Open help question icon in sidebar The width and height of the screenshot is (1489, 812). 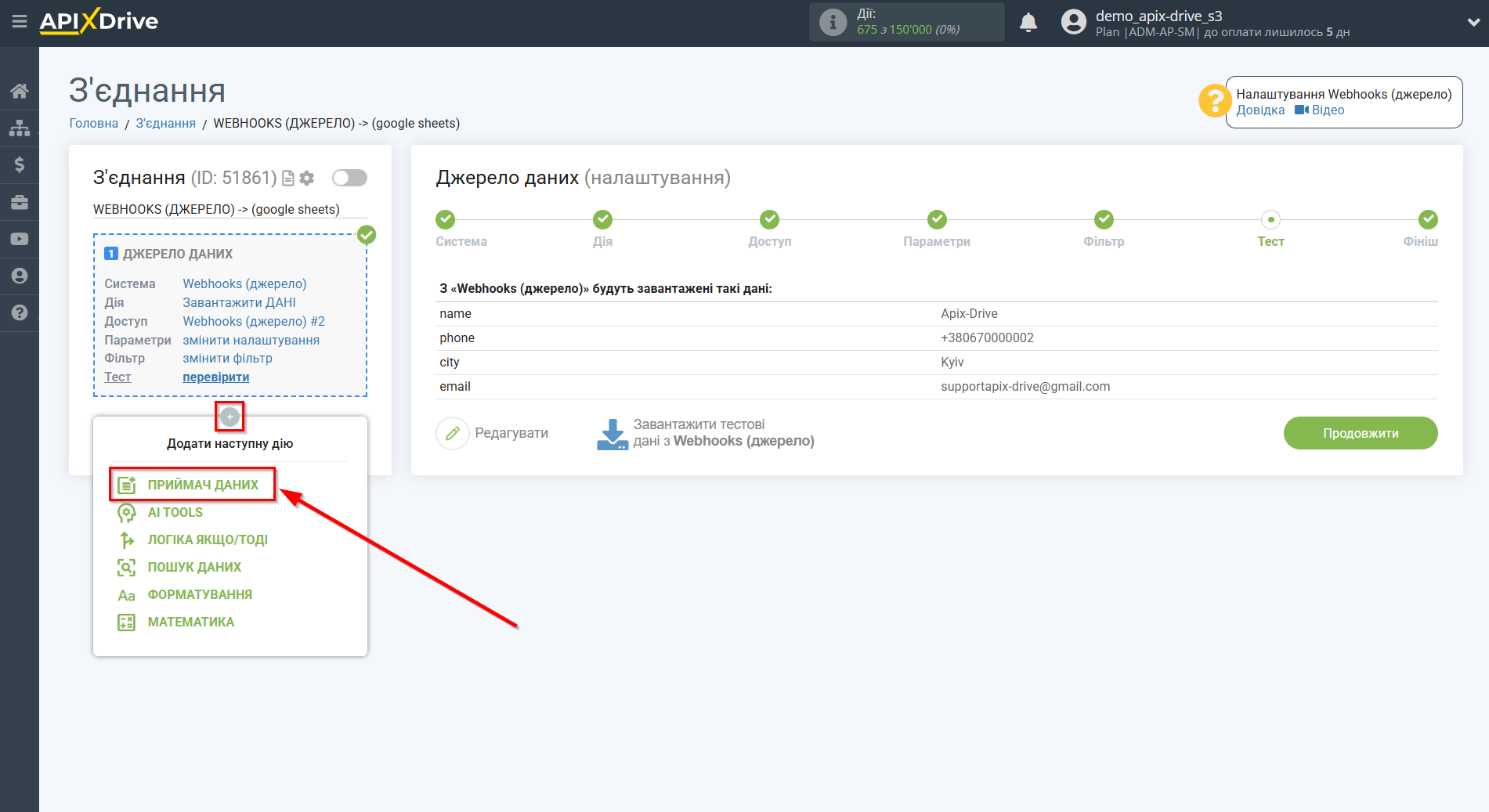pos(20,312)
